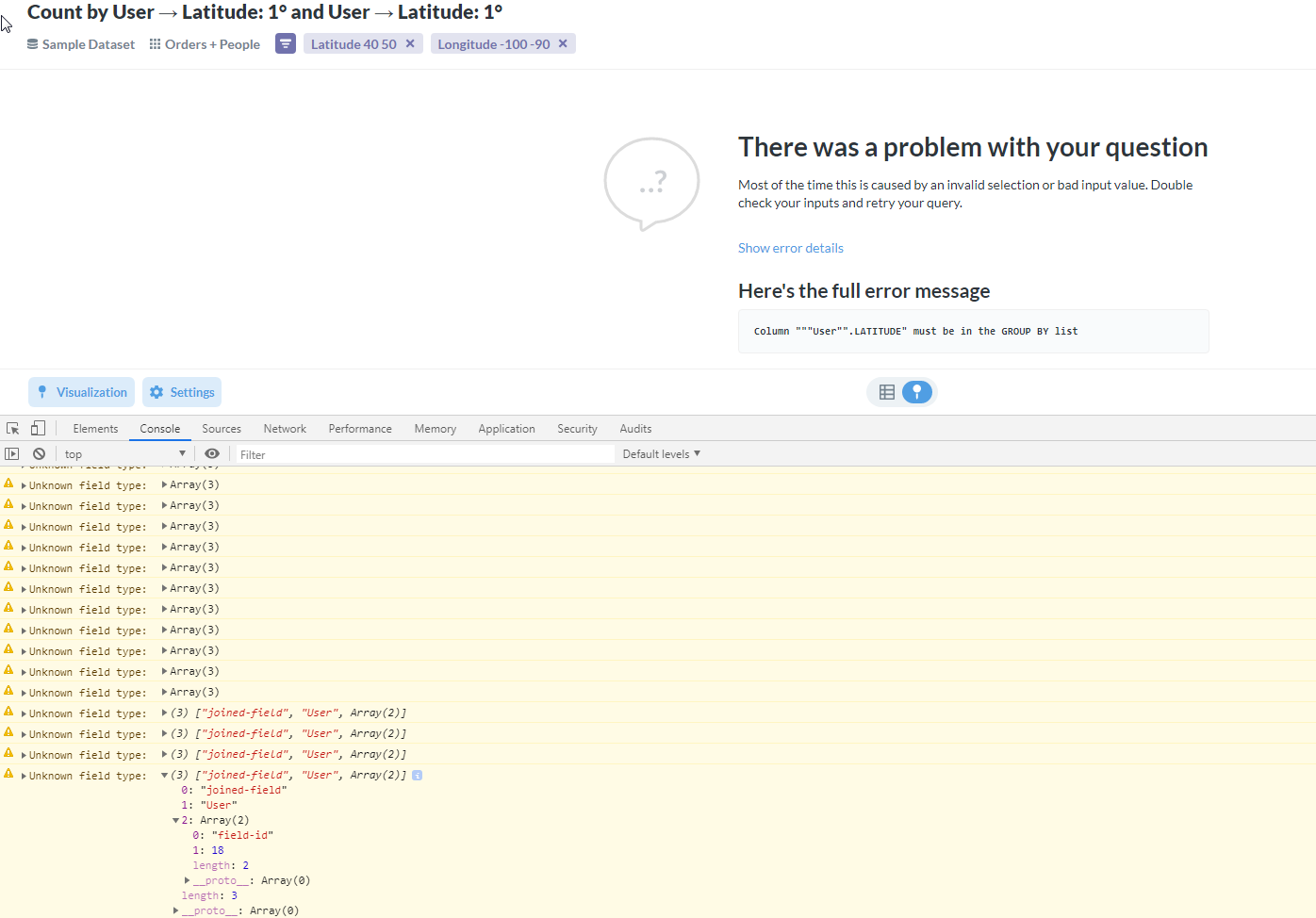This screenshot has width=1316, height=918.
Task: Toggle the device toolbar icon in DevTools
Action: pos(38,427)
